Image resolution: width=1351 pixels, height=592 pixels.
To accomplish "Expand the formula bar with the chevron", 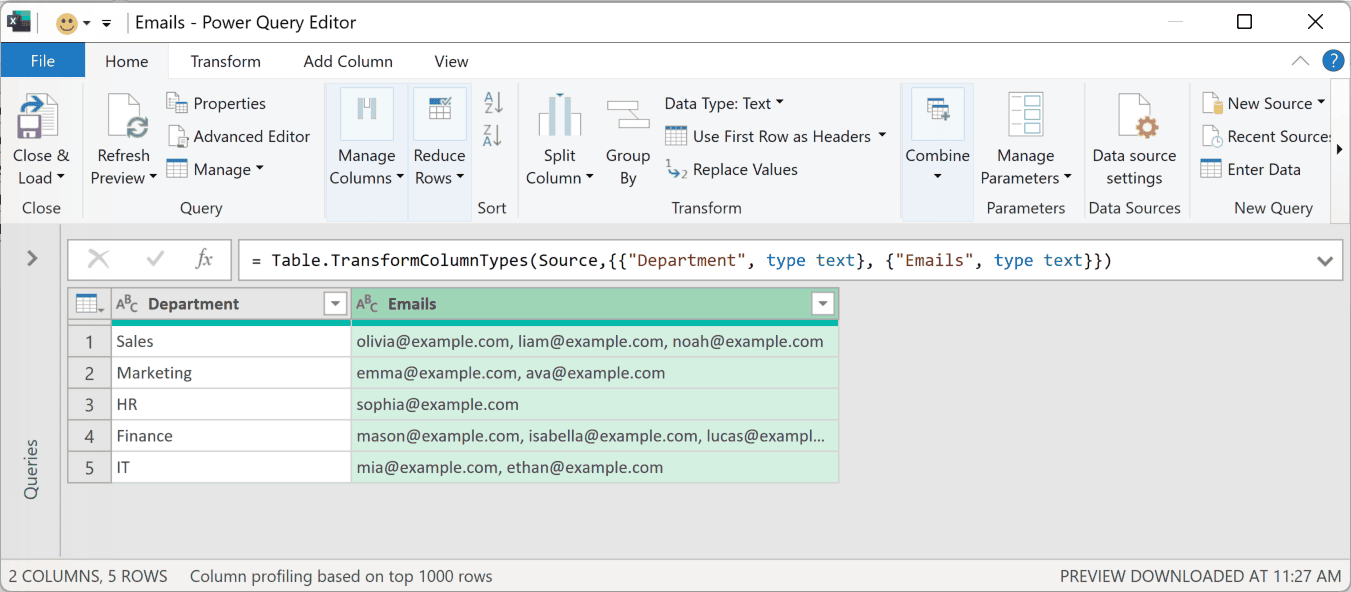I will [x=1325, y=261].
